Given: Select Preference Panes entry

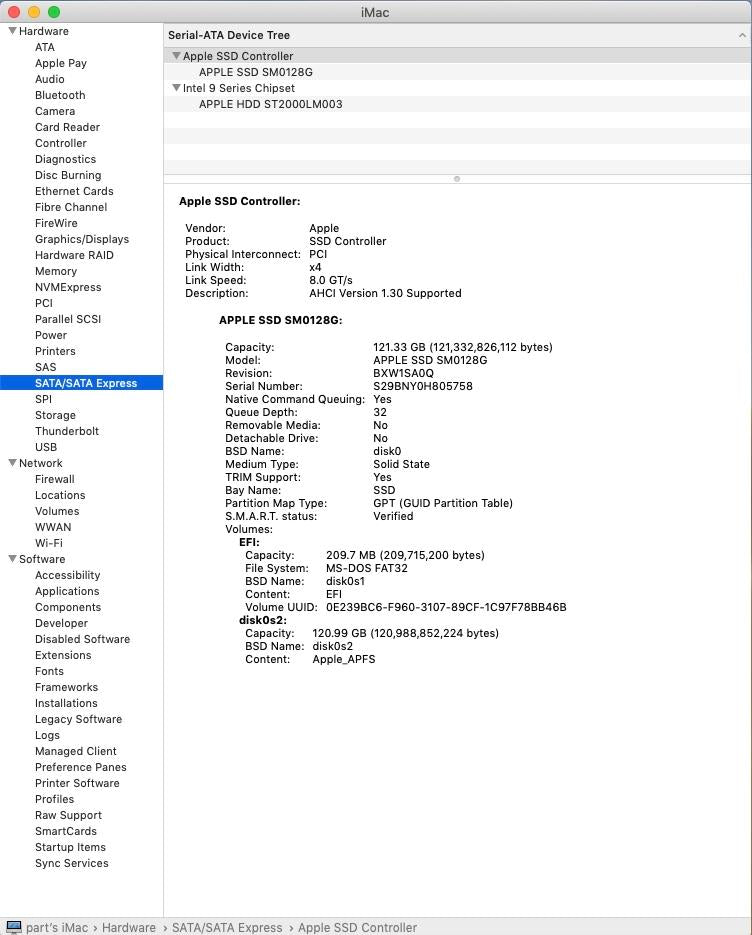Looking at the screenshot, I should pyautogui.click(x=81, y=767).
